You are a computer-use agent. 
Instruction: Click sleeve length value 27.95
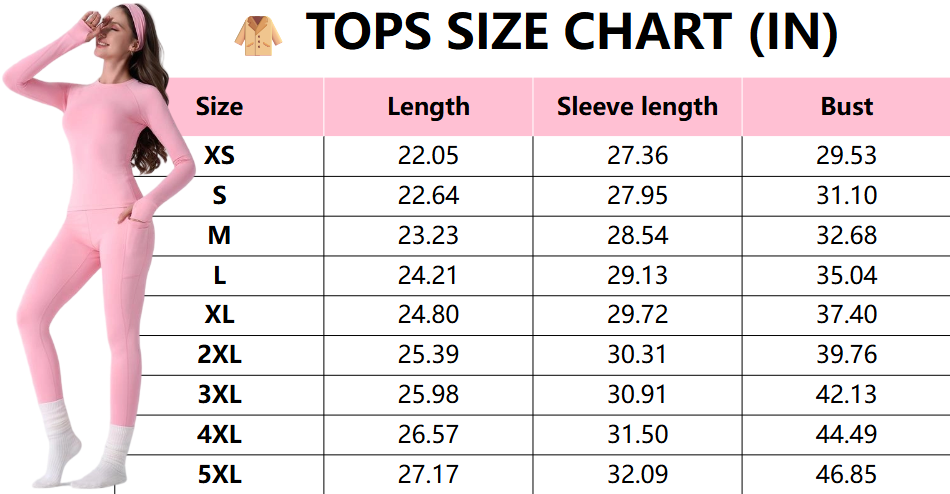(x=637, y=196)
